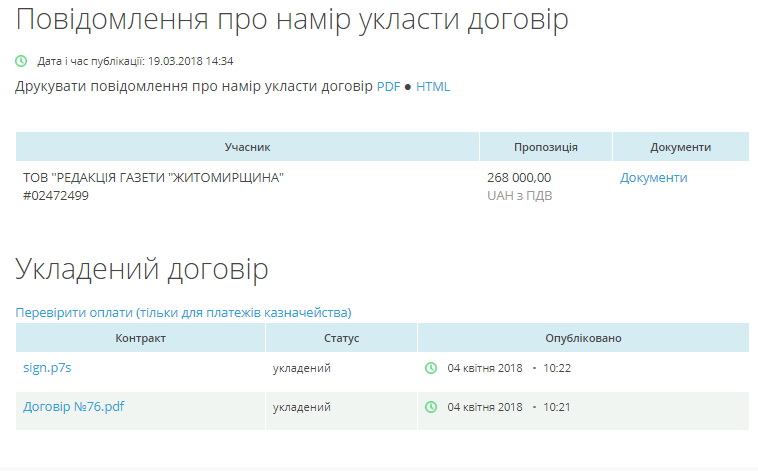Screen dimensions: 758x471
Task: Click the Статус column header
Action: [341, 338]
